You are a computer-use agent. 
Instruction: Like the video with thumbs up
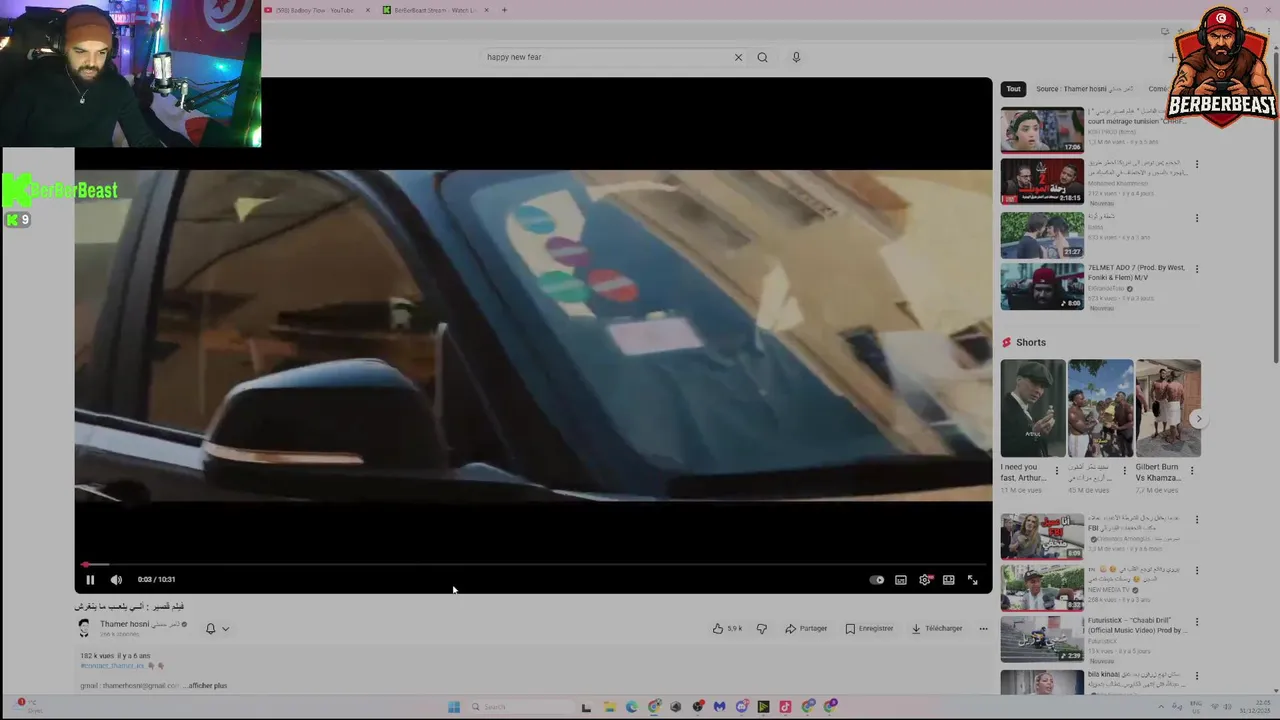tap(727, 629)
